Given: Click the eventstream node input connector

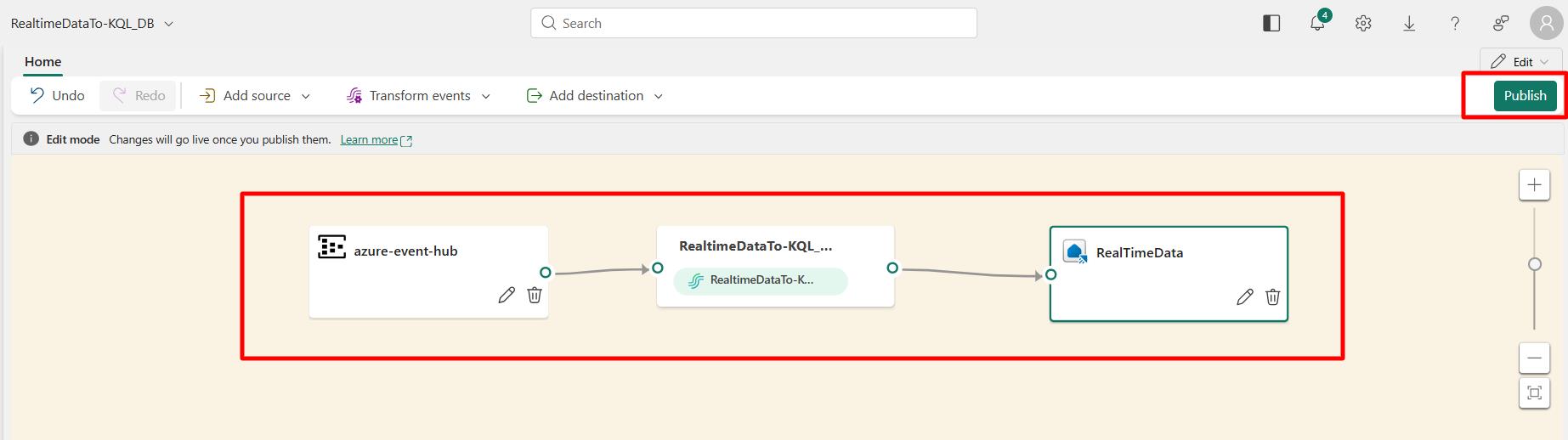Looking at the screenshot, I should 657,268.
